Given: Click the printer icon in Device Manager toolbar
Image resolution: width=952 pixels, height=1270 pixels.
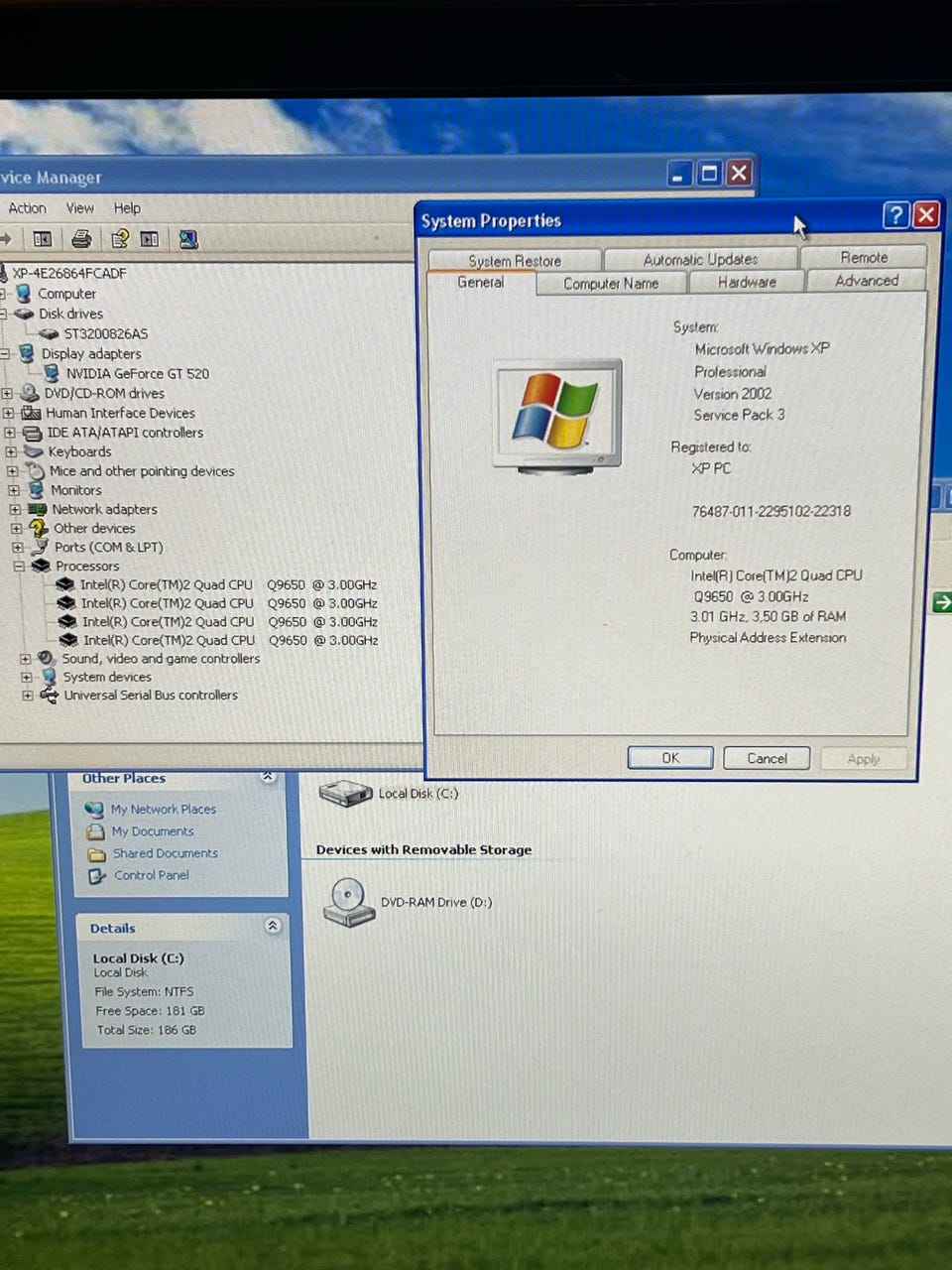Looking at the screenshot, I should click(x=81, y=238).
